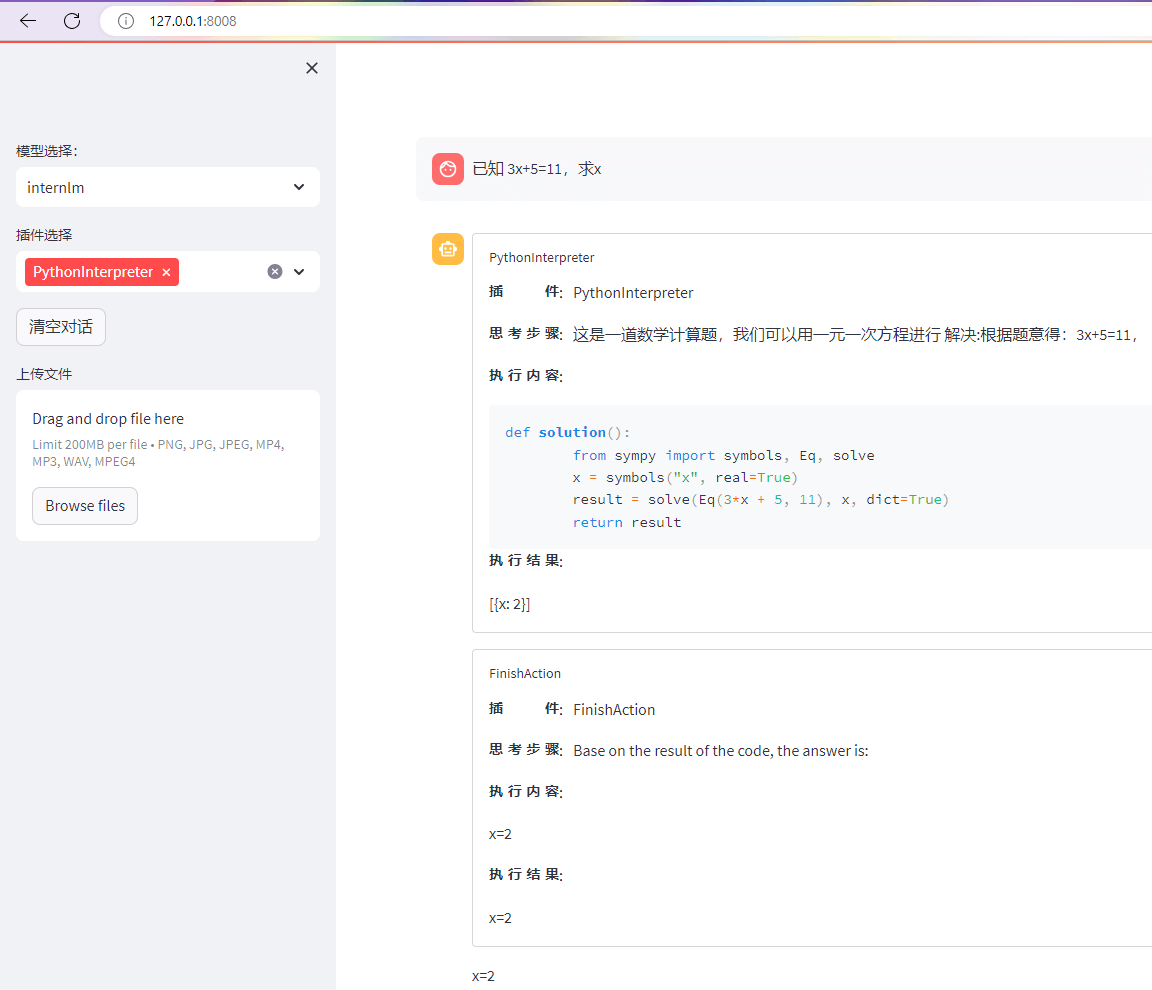Expand the plugin selection dropdown arrow
Viewport: 1152px width, 990px height.
[299, 272]
